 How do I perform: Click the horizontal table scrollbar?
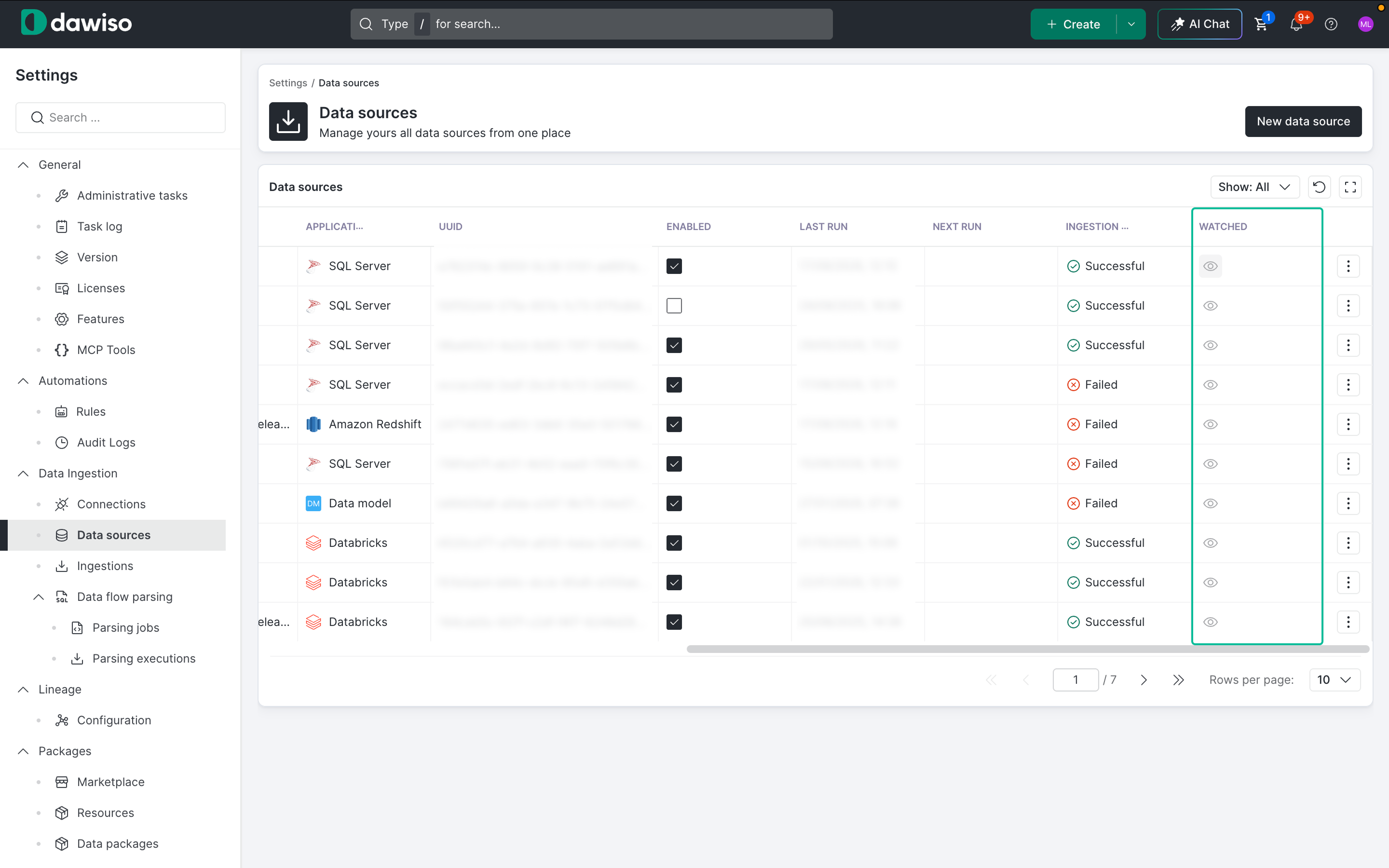coord(1027,649)
